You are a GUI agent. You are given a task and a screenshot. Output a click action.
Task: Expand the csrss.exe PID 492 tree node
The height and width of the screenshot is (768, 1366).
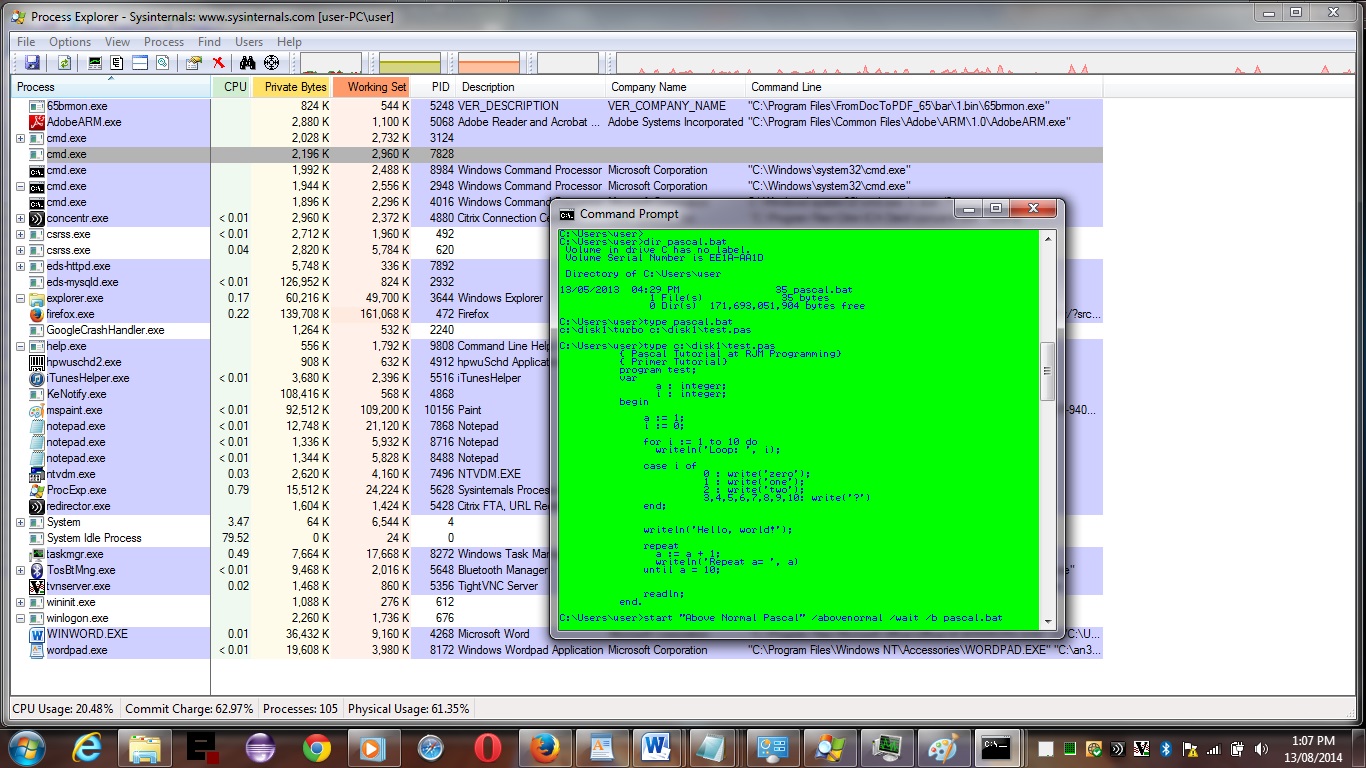pyautogui.click(x=21, y=234)
